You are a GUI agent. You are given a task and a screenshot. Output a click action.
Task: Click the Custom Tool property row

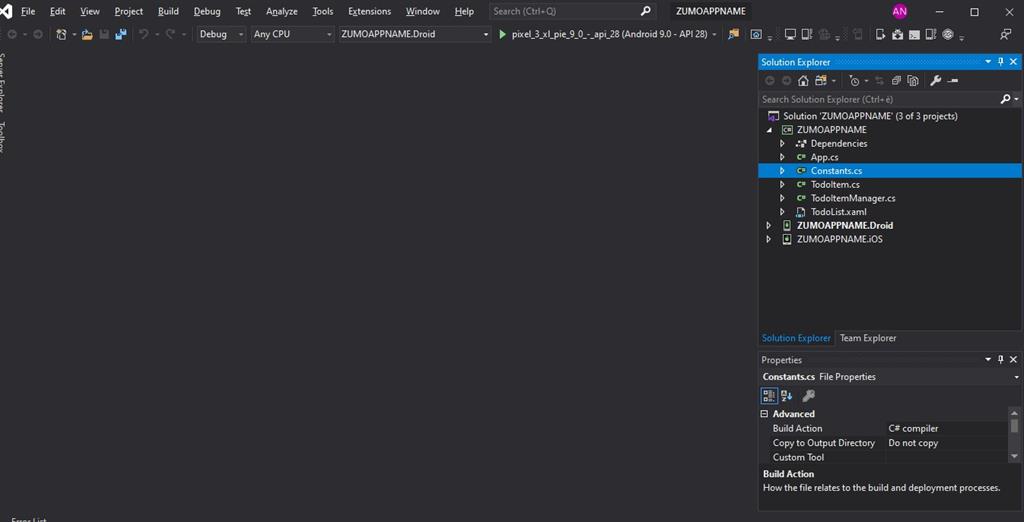(884, 457)
